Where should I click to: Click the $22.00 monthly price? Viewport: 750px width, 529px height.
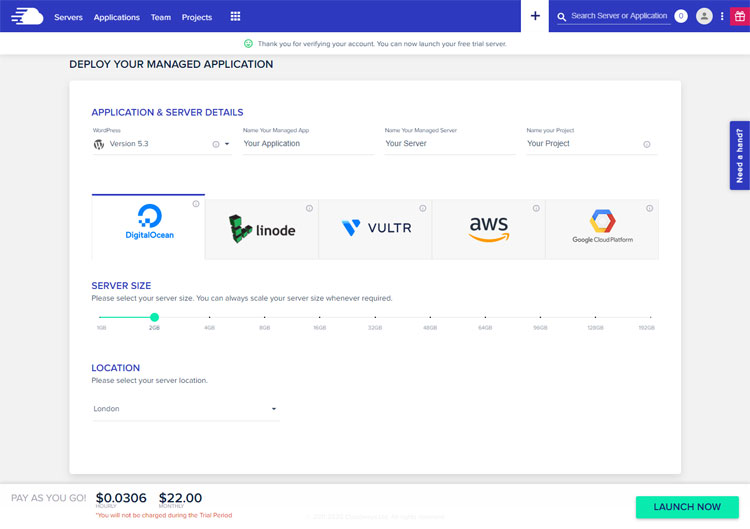pos(180,498)
